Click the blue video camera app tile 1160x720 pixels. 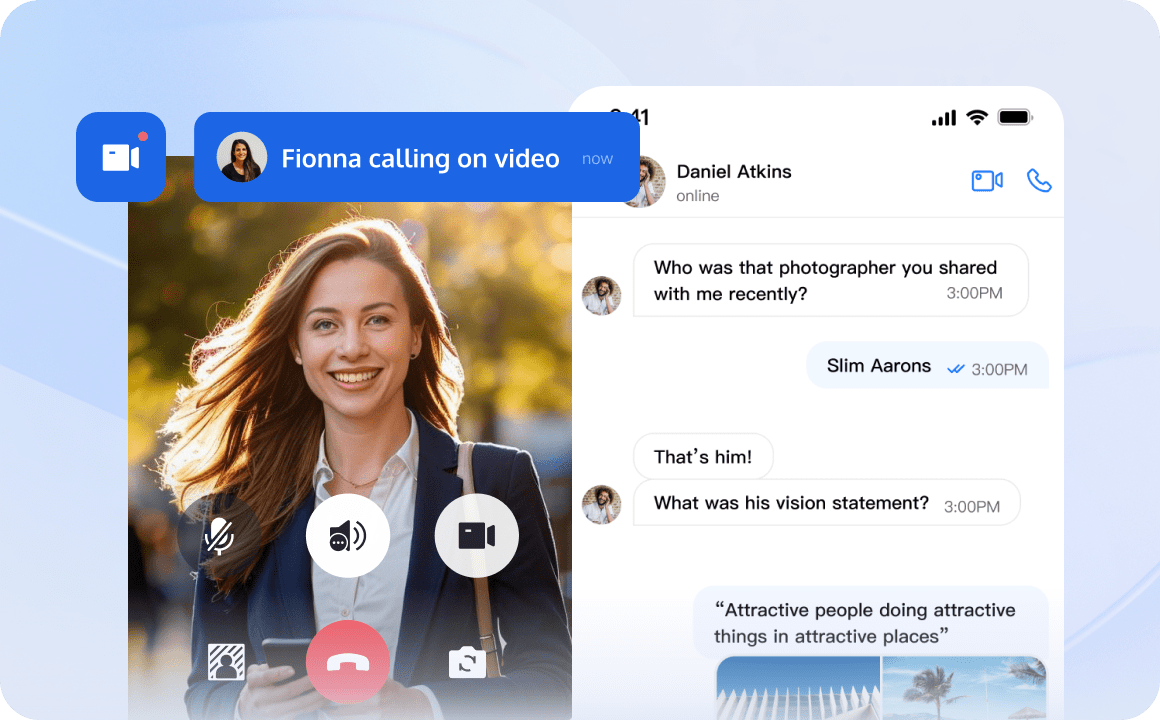coord(121,157)
